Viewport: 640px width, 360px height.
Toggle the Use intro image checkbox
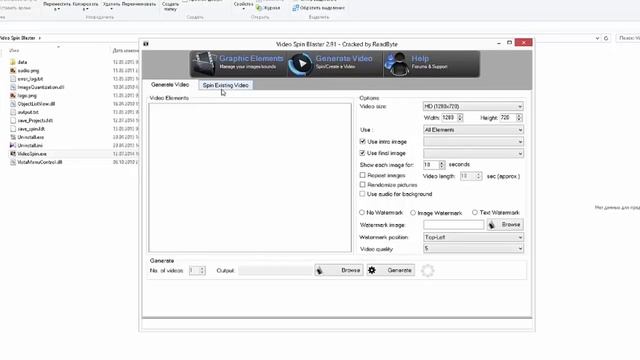click(362, 141)
